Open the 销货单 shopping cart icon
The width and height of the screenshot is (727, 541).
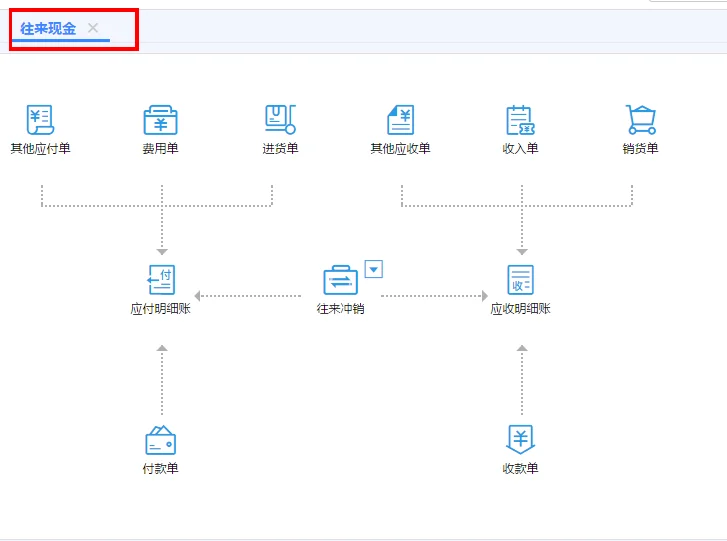tap(640, 120)
